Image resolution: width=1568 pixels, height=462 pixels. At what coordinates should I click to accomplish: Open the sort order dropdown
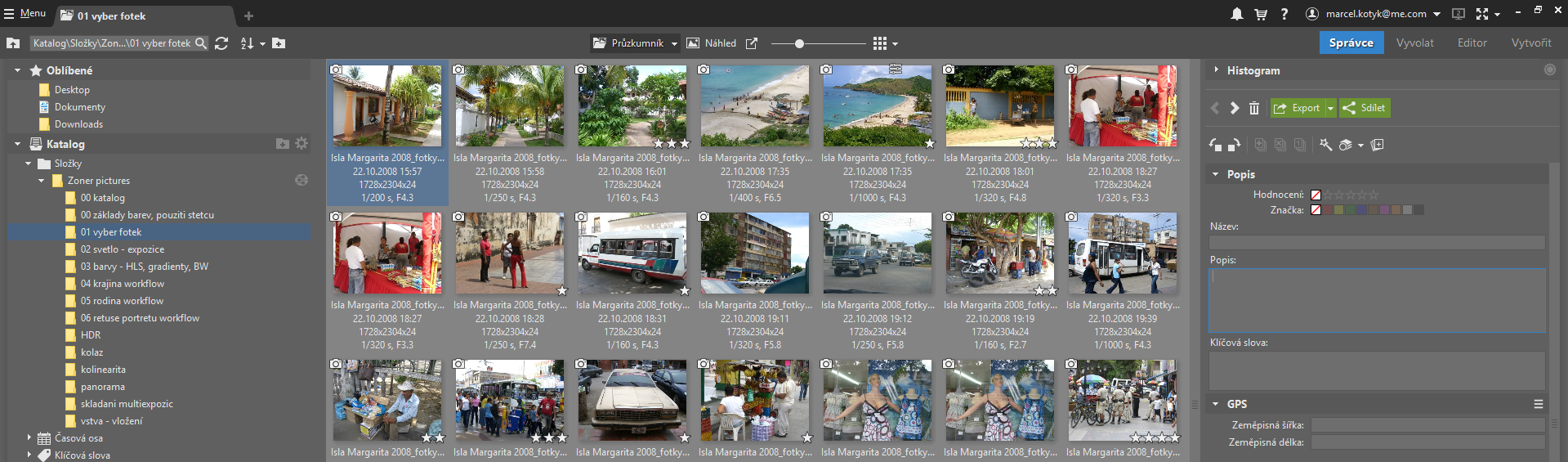262,43
